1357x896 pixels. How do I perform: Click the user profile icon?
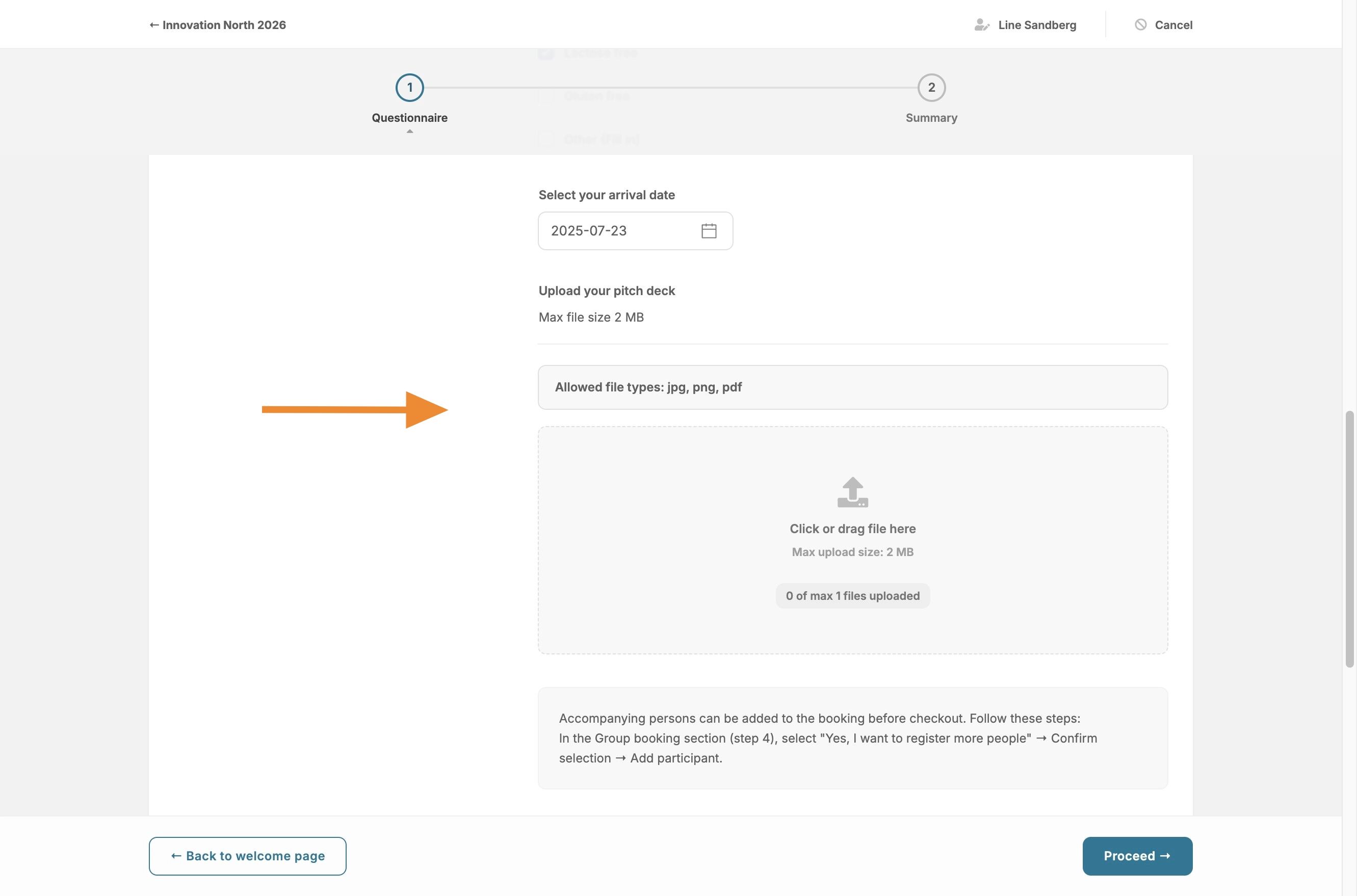[x=981, y=25]
